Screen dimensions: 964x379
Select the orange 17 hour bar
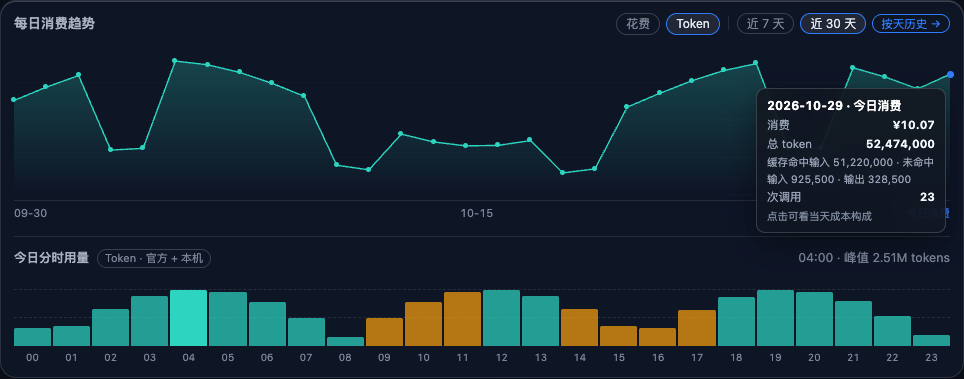697,328
